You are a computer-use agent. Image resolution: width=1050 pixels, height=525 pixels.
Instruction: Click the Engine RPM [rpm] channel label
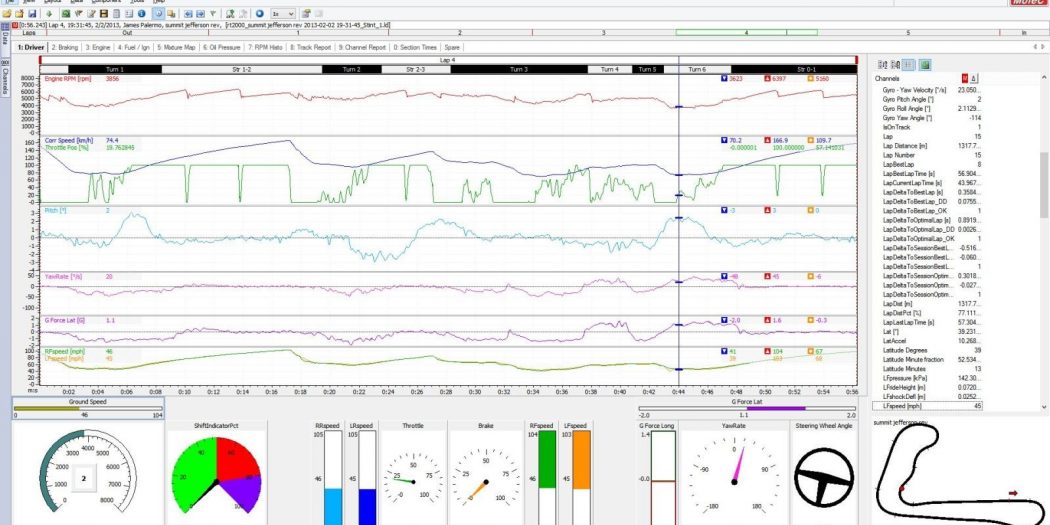pyautogui.click(x=67, y=78)
